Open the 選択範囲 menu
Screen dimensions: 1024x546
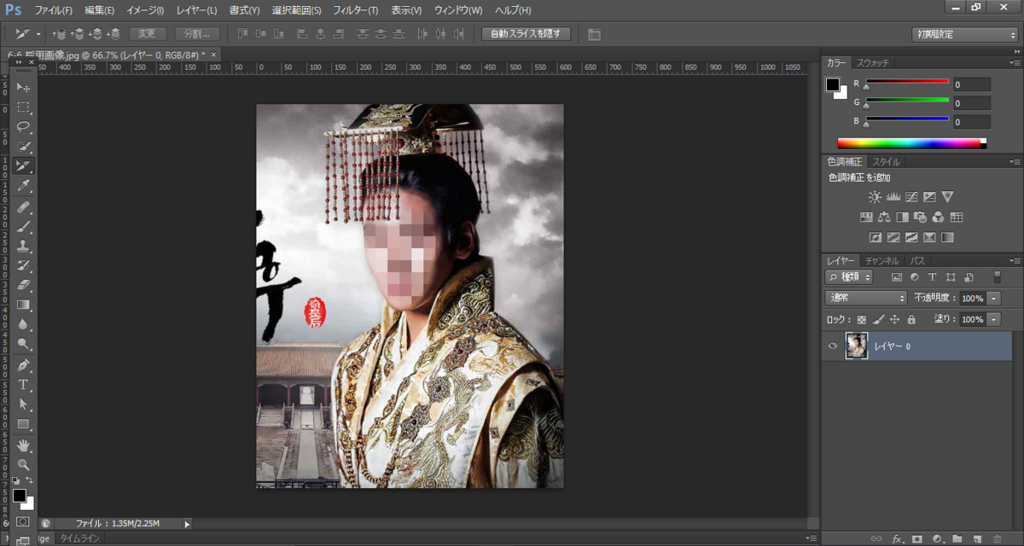296,10
